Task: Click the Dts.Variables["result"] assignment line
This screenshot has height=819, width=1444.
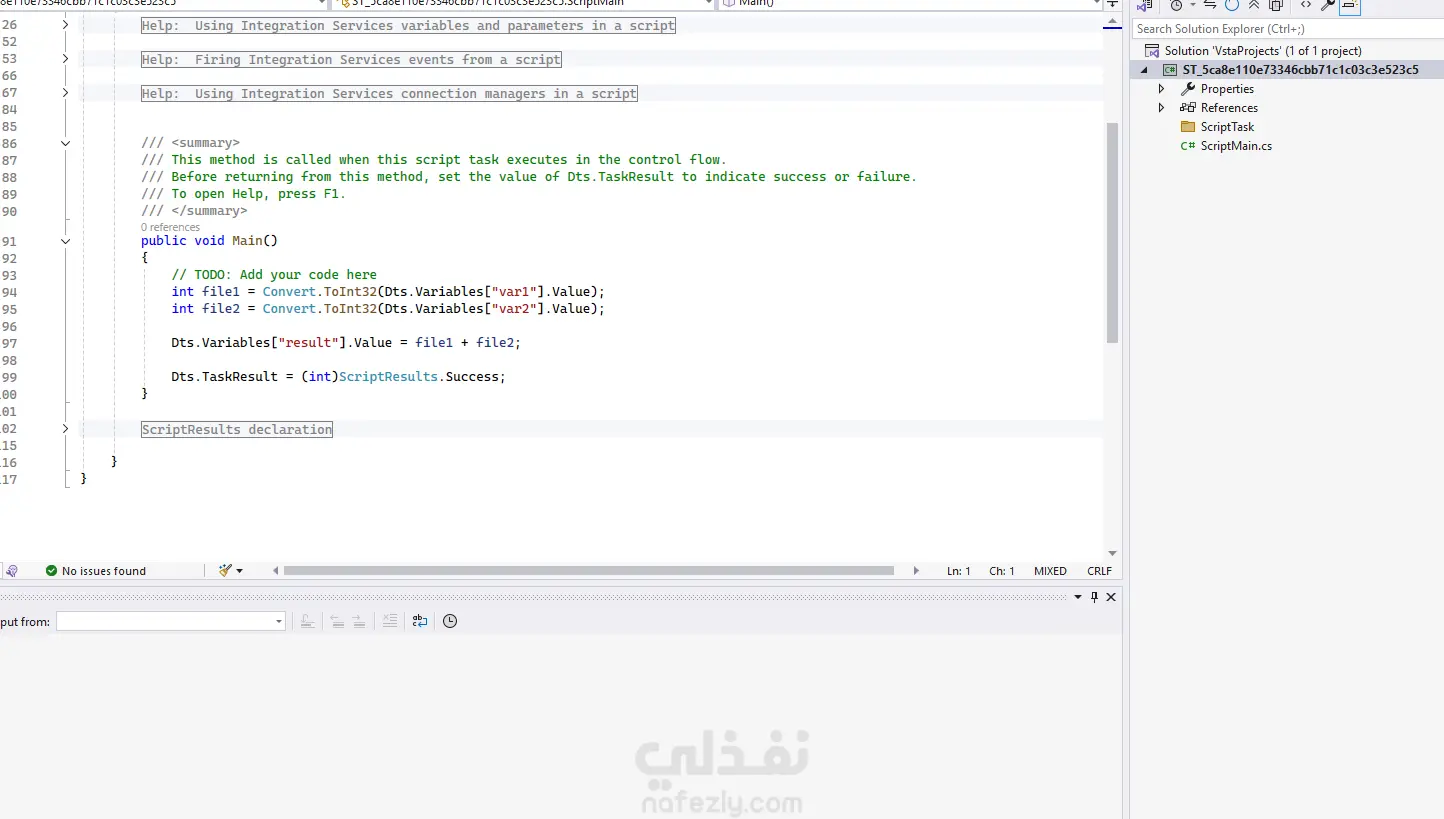Action: (x=346, y=343)
